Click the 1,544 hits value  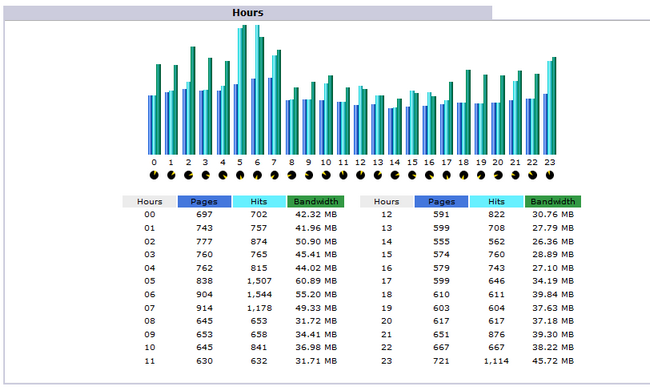click(x=259, y=295)
